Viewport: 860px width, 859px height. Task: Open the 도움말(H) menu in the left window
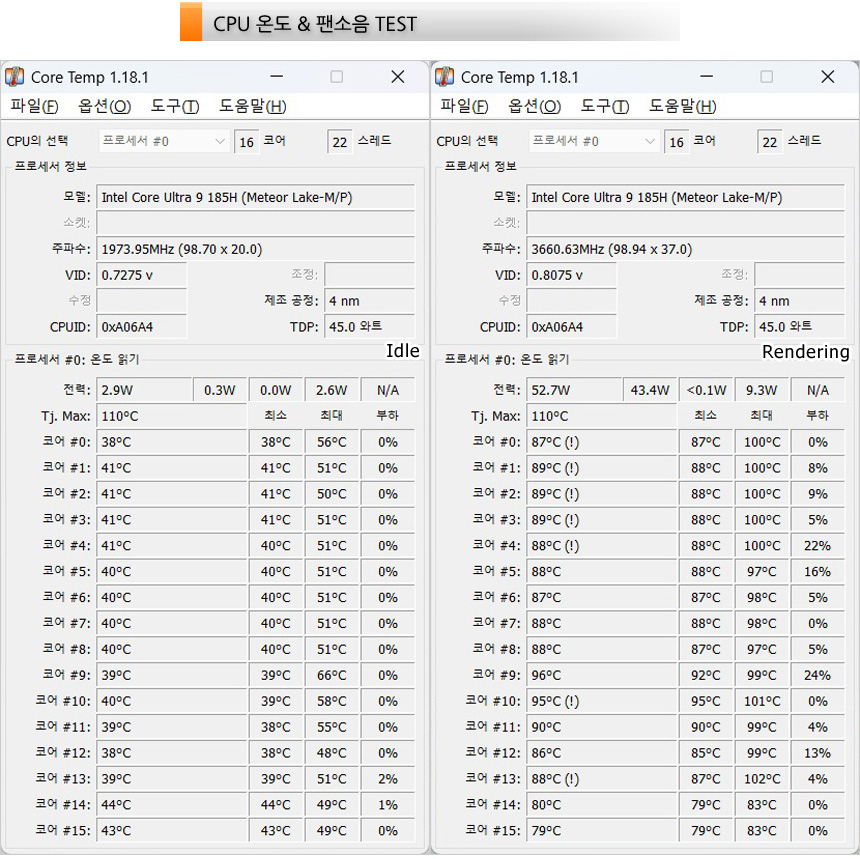pos(252,106)
